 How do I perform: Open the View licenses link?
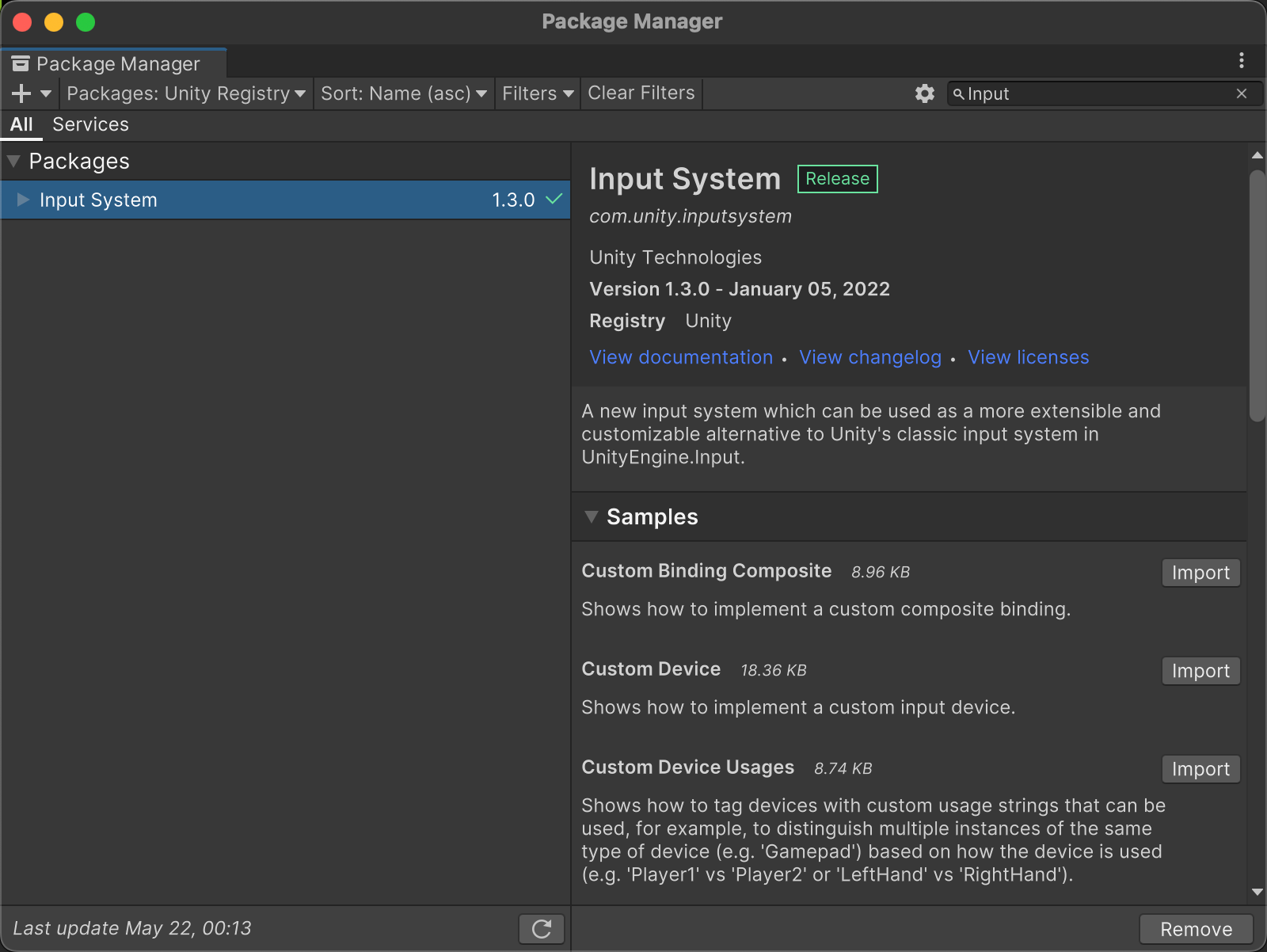tap(1029, 357)
